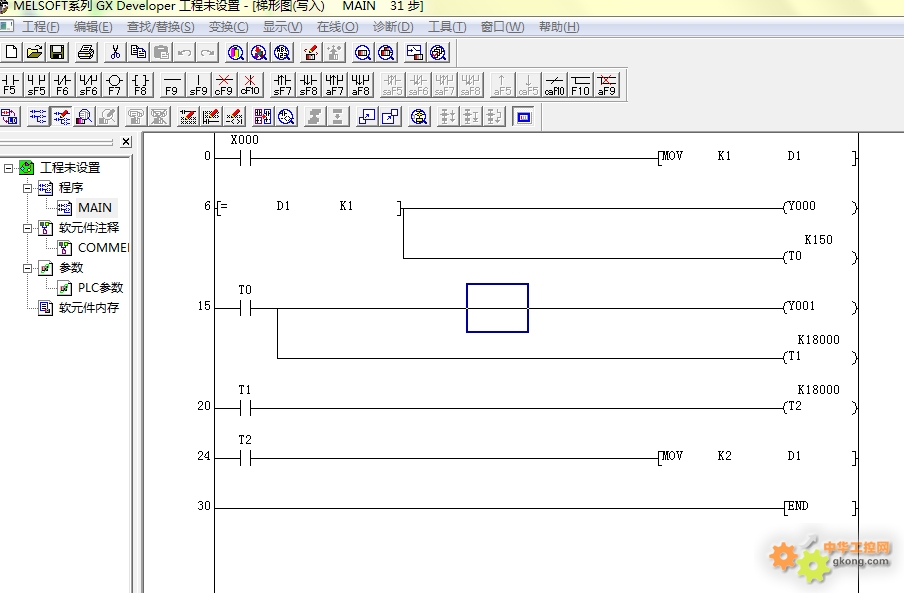Open the 查找/替换(S) menu
This screenshot has height=593, width=904.
tap(160, 27)
